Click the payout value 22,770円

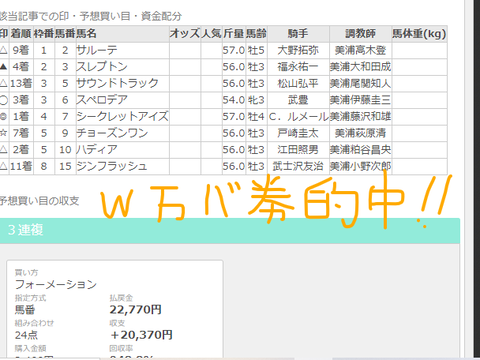[136, 310]
